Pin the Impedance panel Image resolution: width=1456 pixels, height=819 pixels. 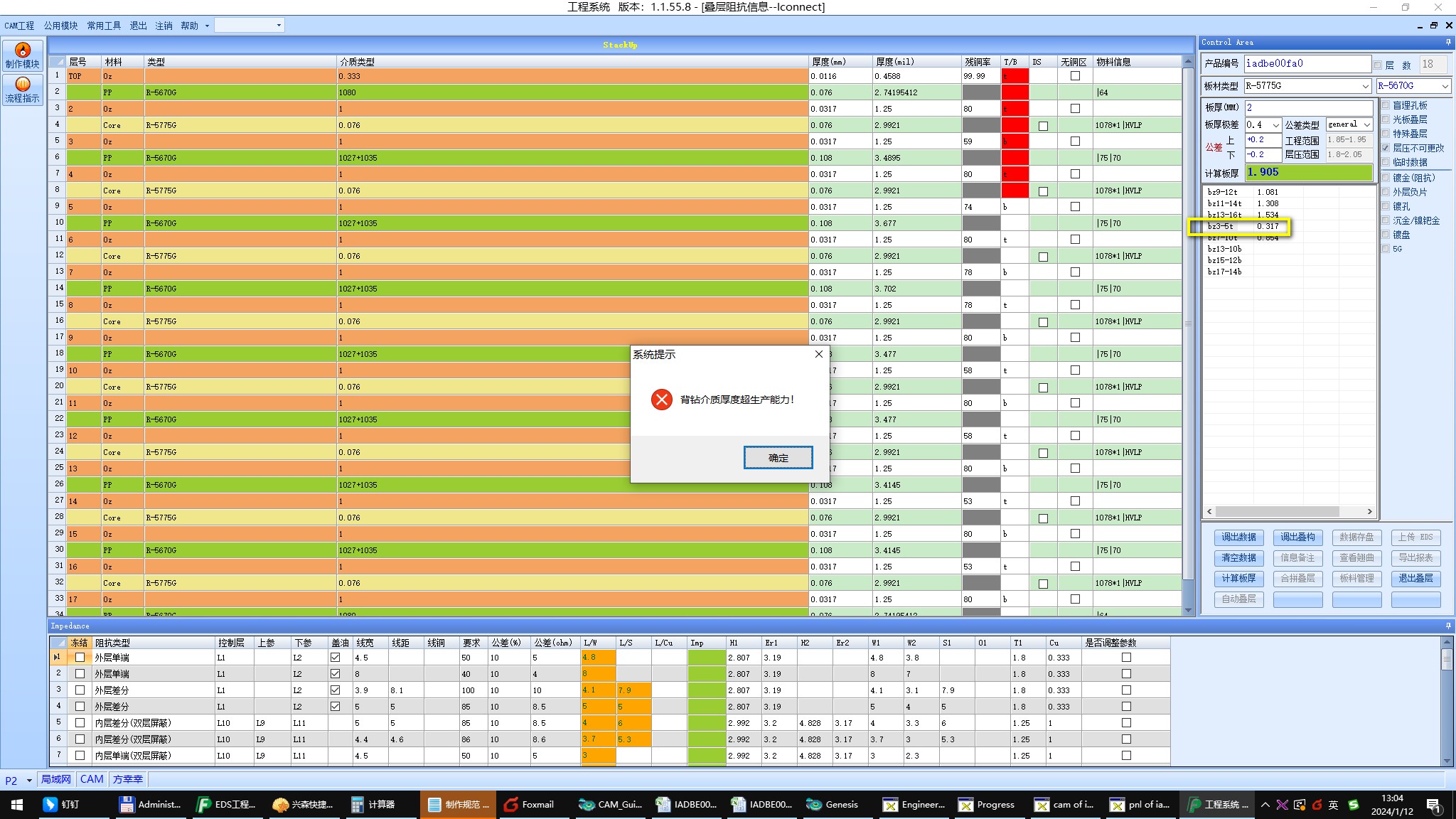tap(1448, 626)
